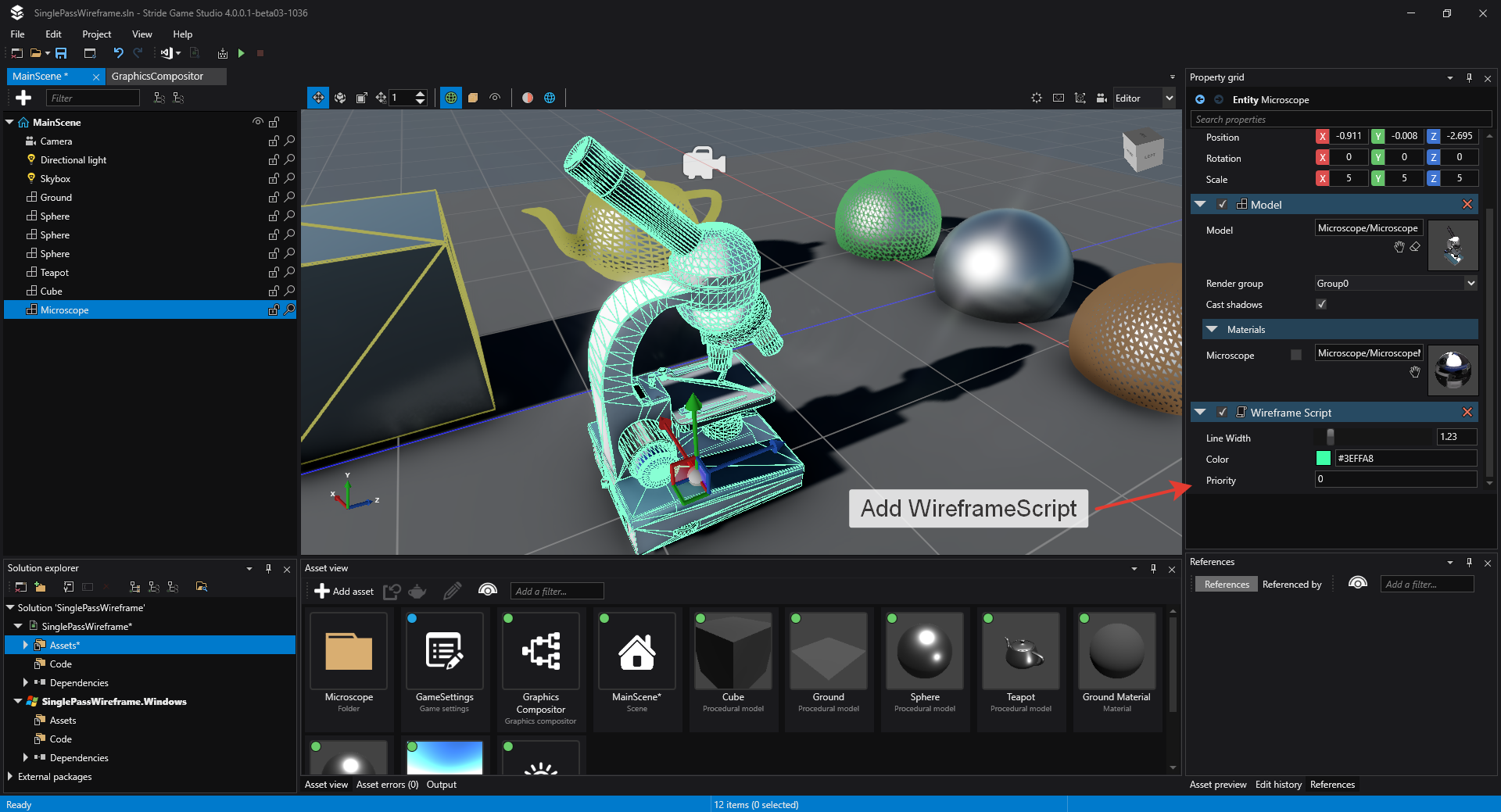
Task: Toggle the Model component enabled checkbox
Action: click(1222, 205)
